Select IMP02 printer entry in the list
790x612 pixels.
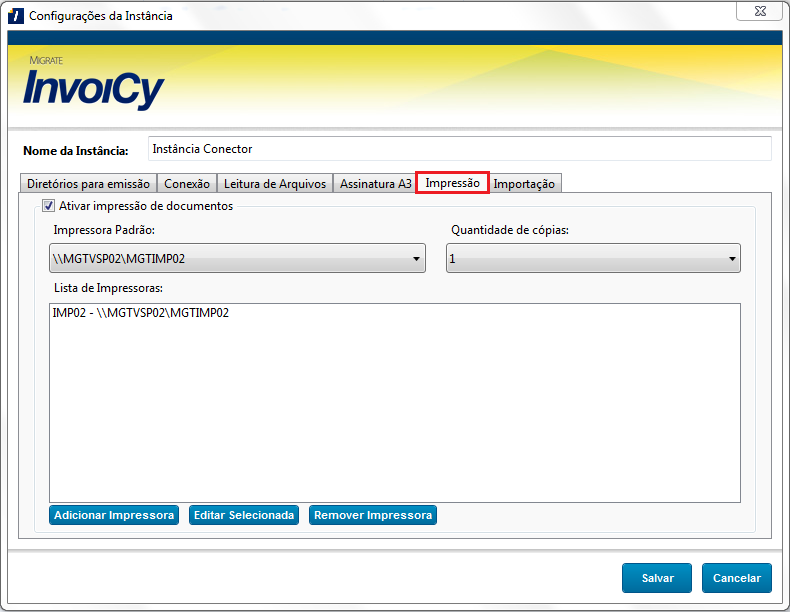pos(141,313)
